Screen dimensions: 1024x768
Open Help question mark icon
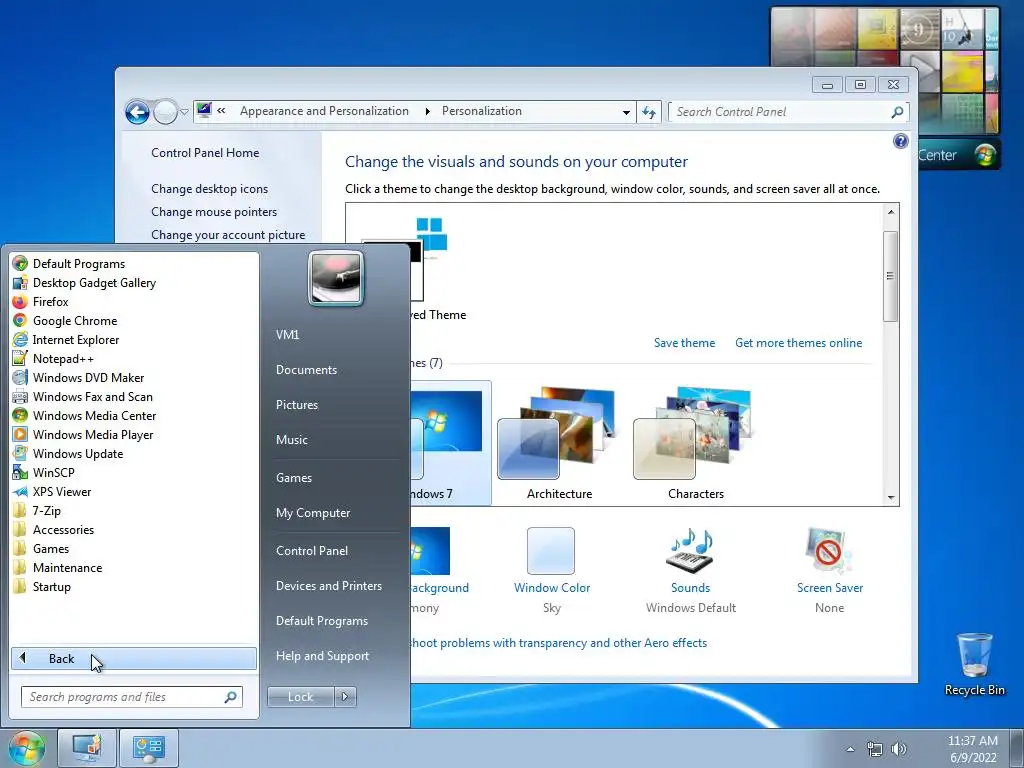[901, 141]
